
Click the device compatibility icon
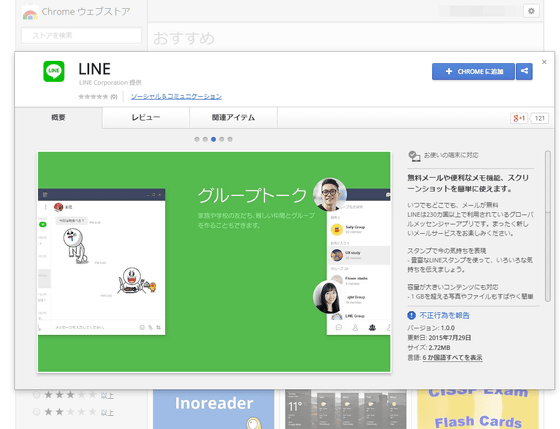414,156
